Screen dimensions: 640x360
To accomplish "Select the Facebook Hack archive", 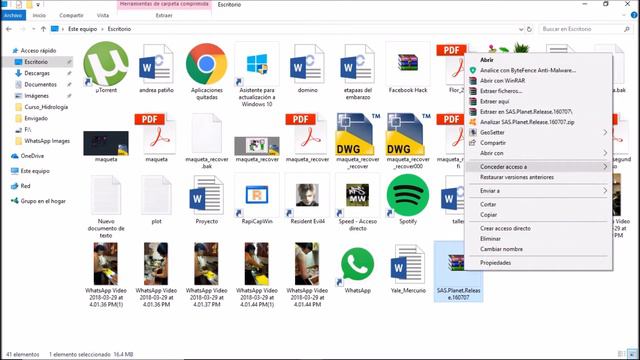I will 408,64.
